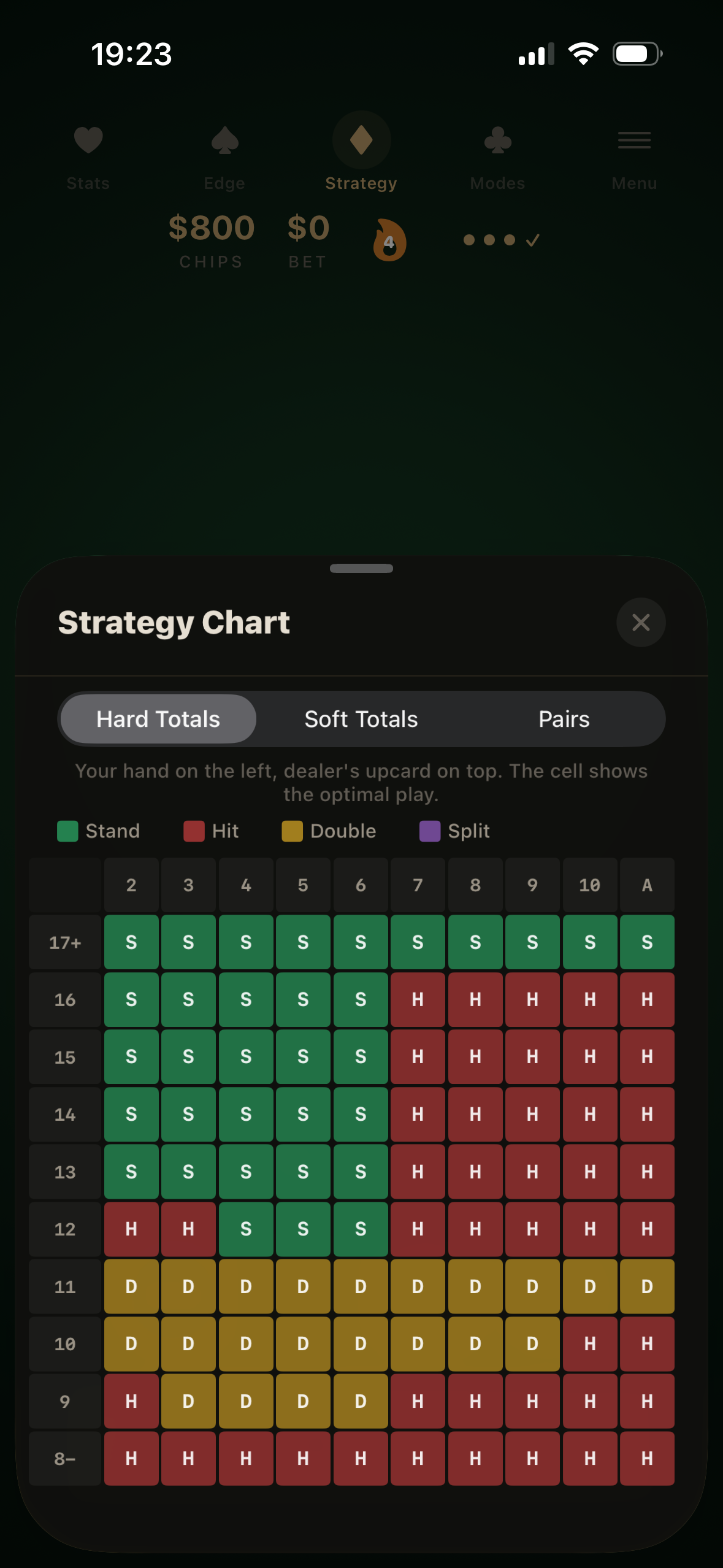723x1568 pixels.
Task: Tap the green Stand legend swatch
Action: point(67,831)
